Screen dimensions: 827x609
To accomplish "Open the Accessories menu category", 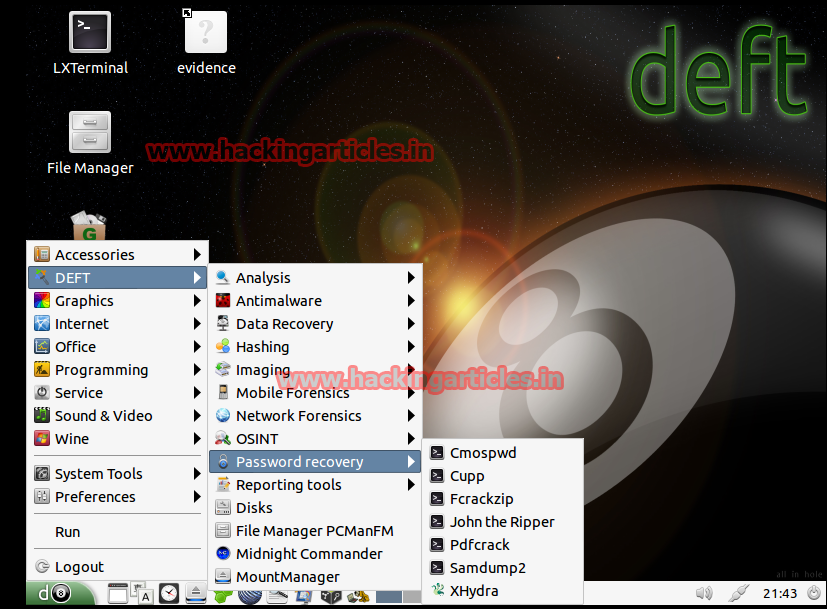I will click(x=118, y=255).
